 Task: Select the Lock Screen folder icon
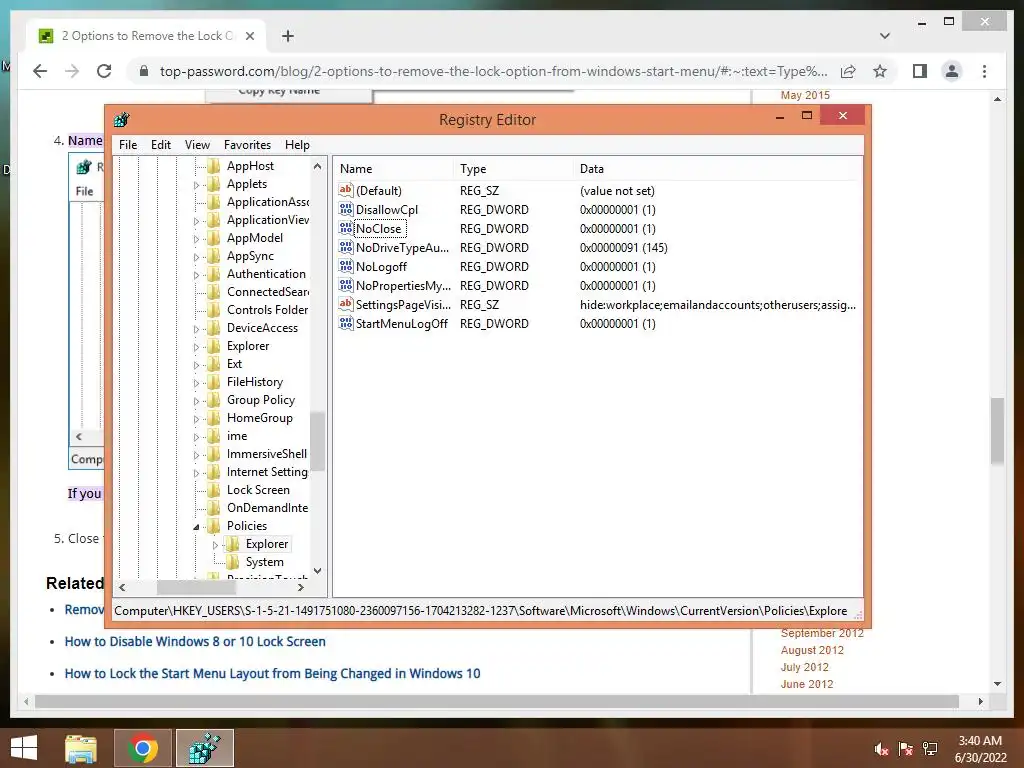click(214, 490)
